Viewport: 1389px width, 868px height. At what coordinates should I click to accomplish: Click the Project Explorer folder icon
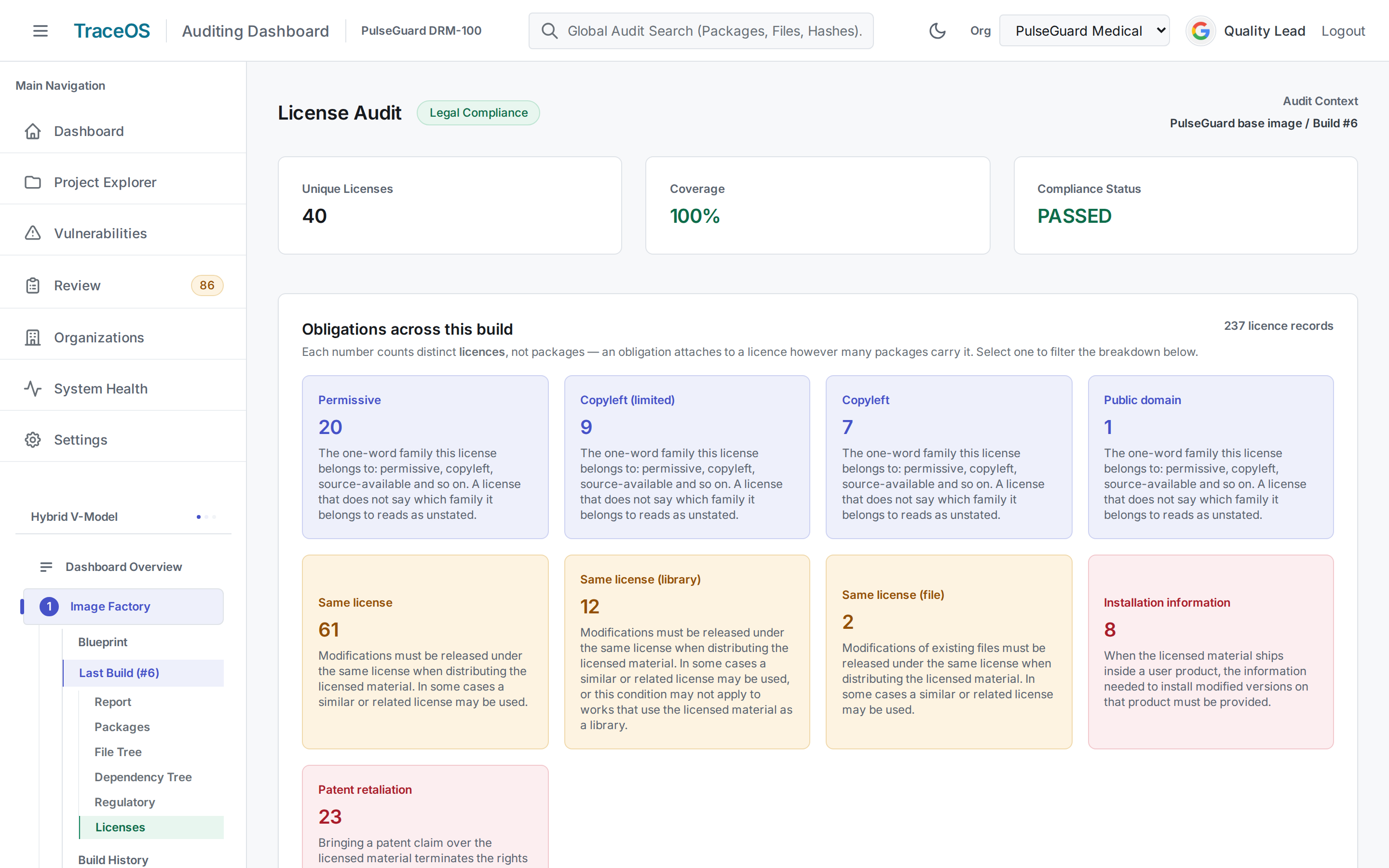tap(33, 183)
